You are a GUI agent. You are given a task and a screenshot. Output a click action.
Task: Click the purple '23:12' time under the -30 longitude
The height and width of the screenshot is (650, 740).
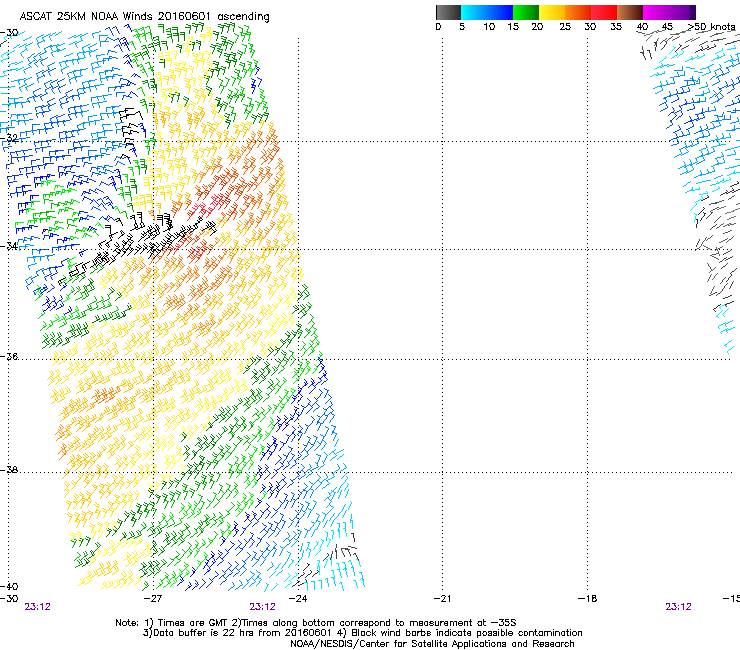point(37,607)
